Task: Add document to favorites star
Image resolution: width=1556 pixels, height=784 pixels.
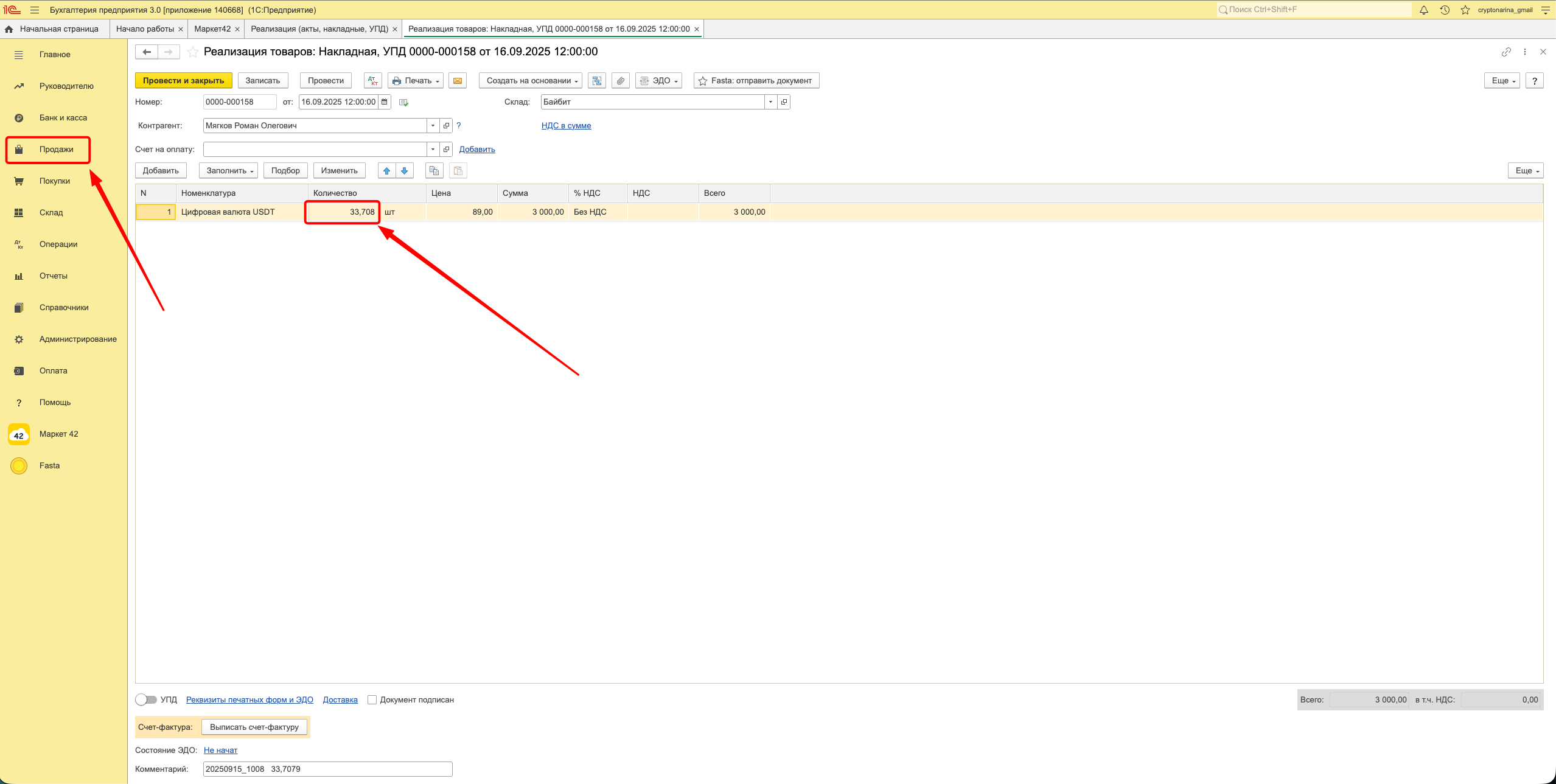Action: 192,52
